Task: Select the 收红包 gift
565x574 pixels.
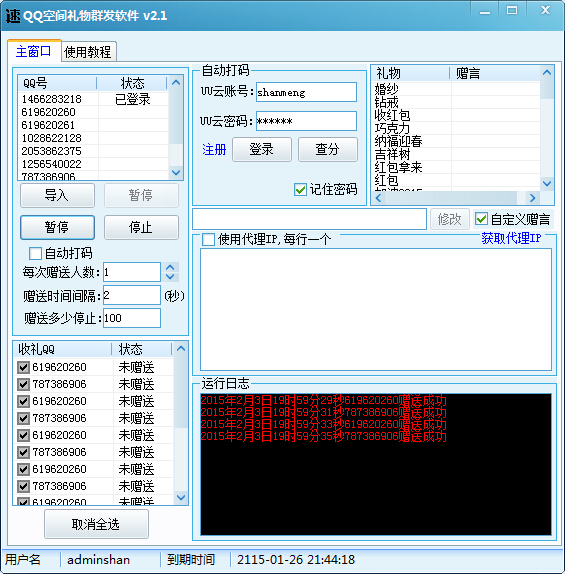Action: pos(392,115)
